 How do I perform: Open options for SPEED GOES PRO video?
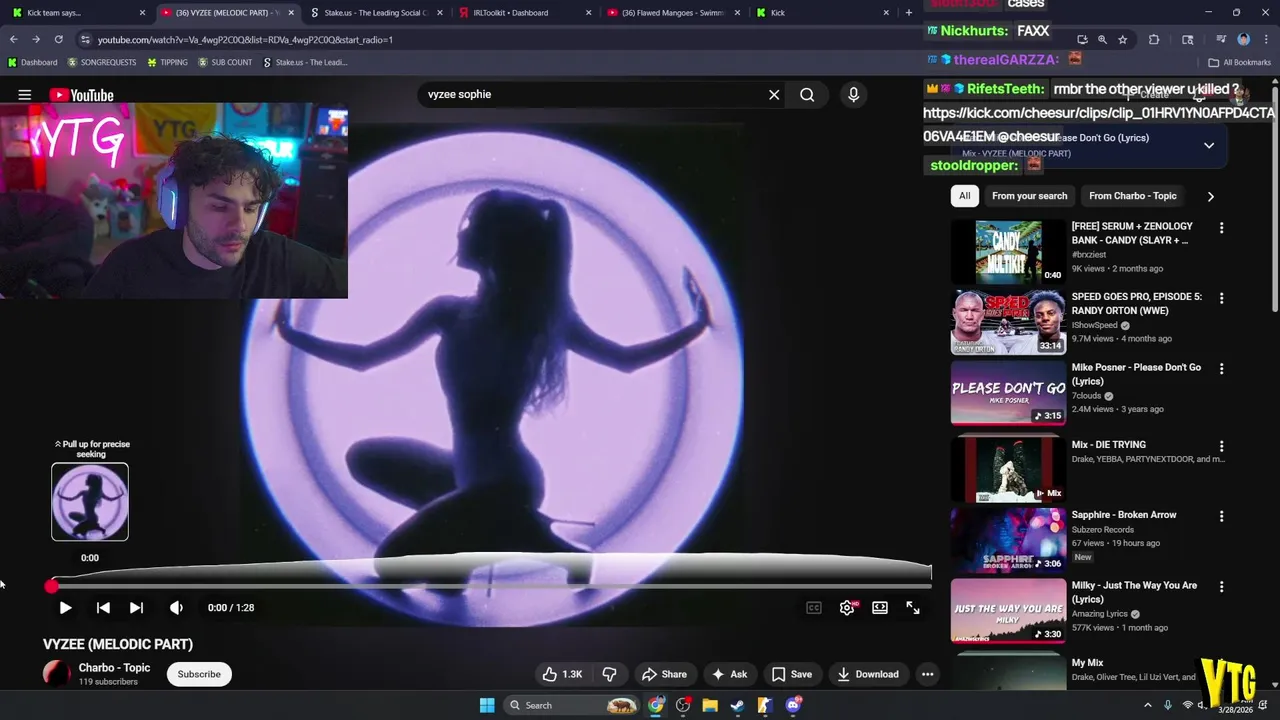(1221, 298)
